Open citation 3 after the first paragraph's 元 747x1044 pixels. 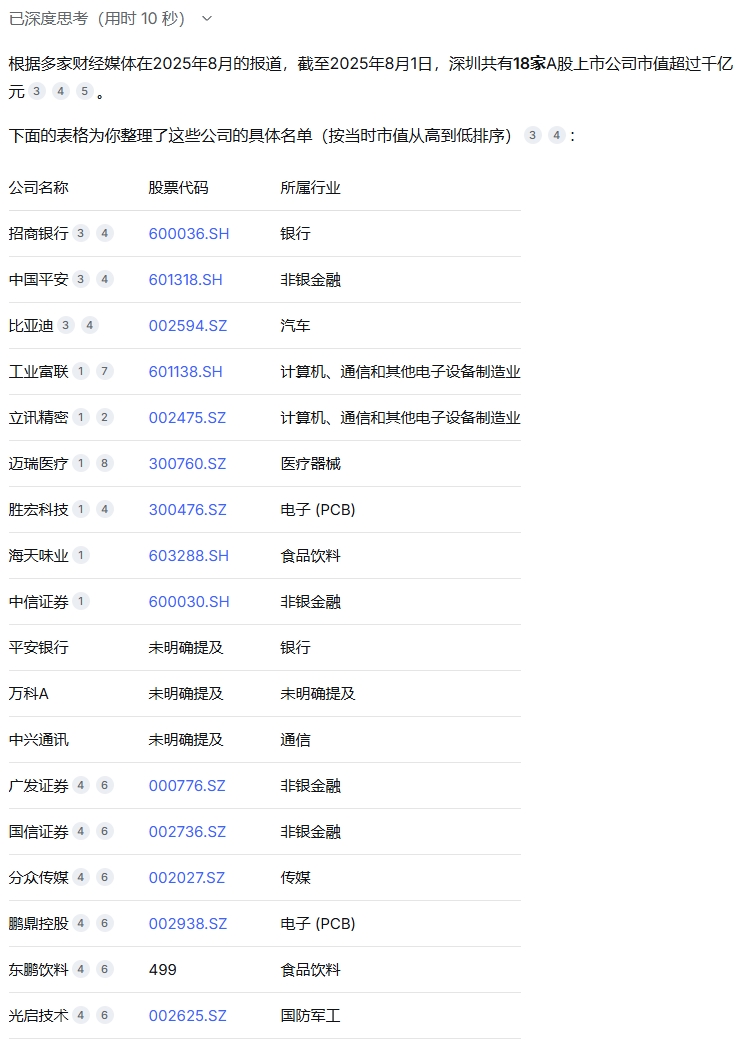(37, 91)
